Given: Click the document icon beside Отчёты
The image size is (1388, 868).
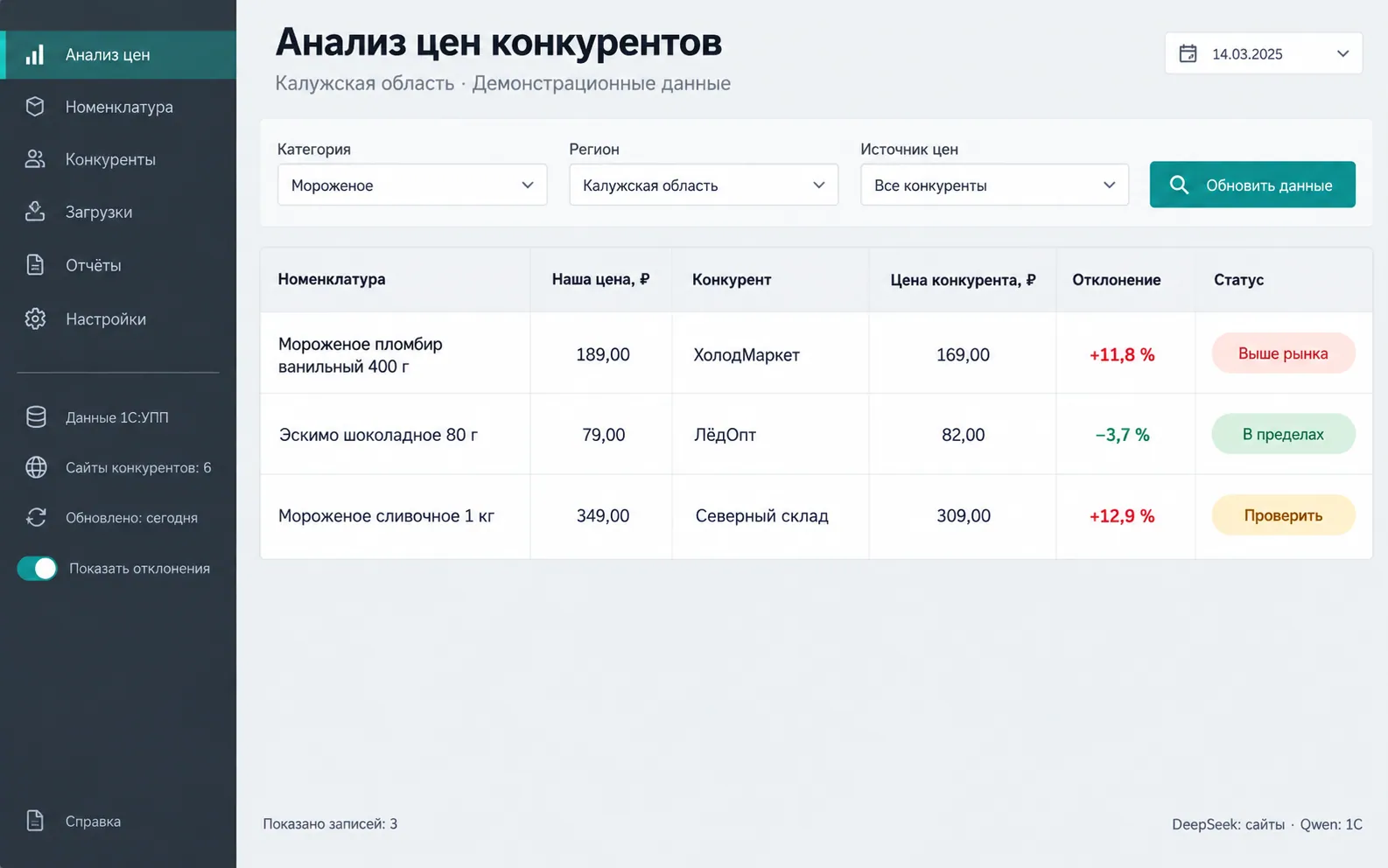Looking at the screenshot, I should pyautogui.click(x=35, y=265).
